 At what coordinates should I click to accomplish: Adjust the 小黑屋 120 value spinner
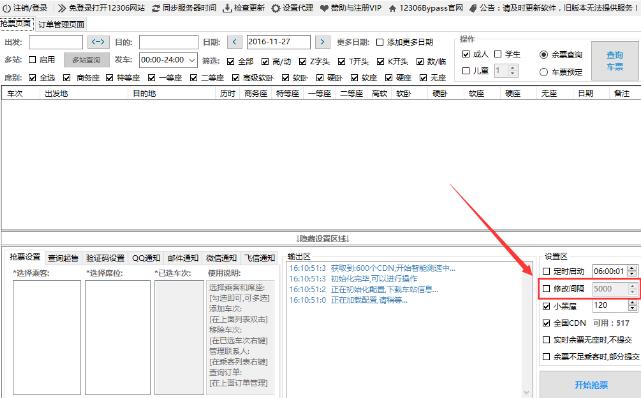[x=632, y=305]
